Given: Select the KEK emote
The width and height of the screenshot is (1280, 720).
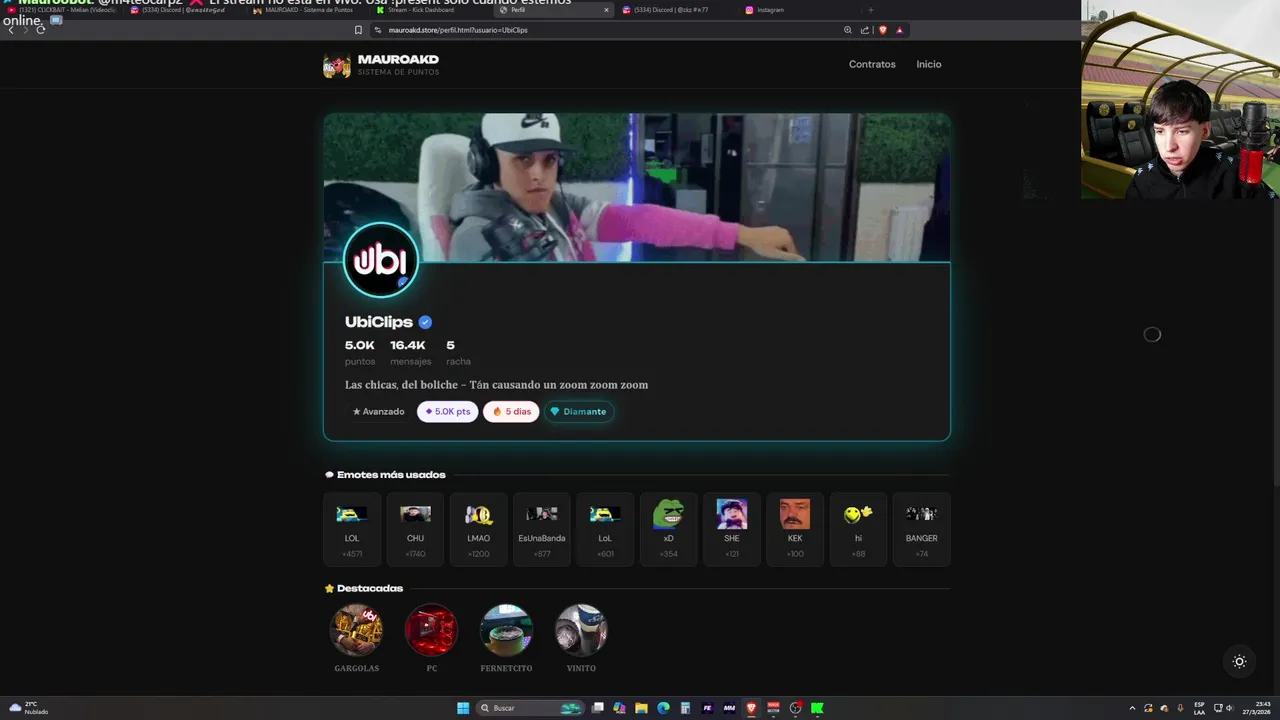Looking at the screenshot, I should point(795,529).
